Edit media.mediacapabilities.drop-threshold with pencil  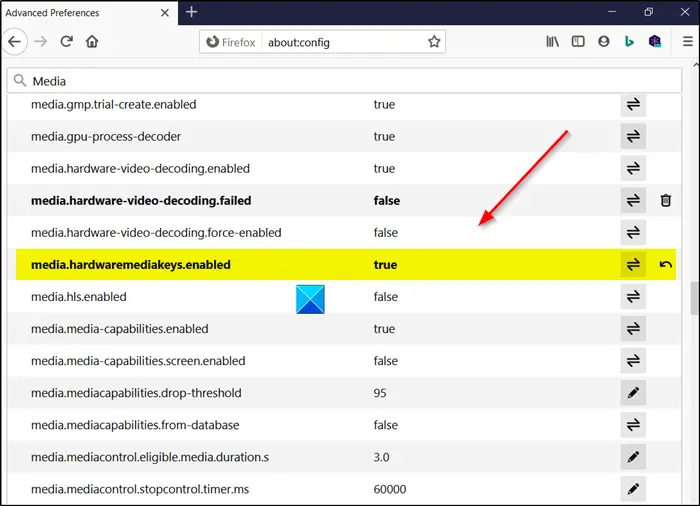633,393
